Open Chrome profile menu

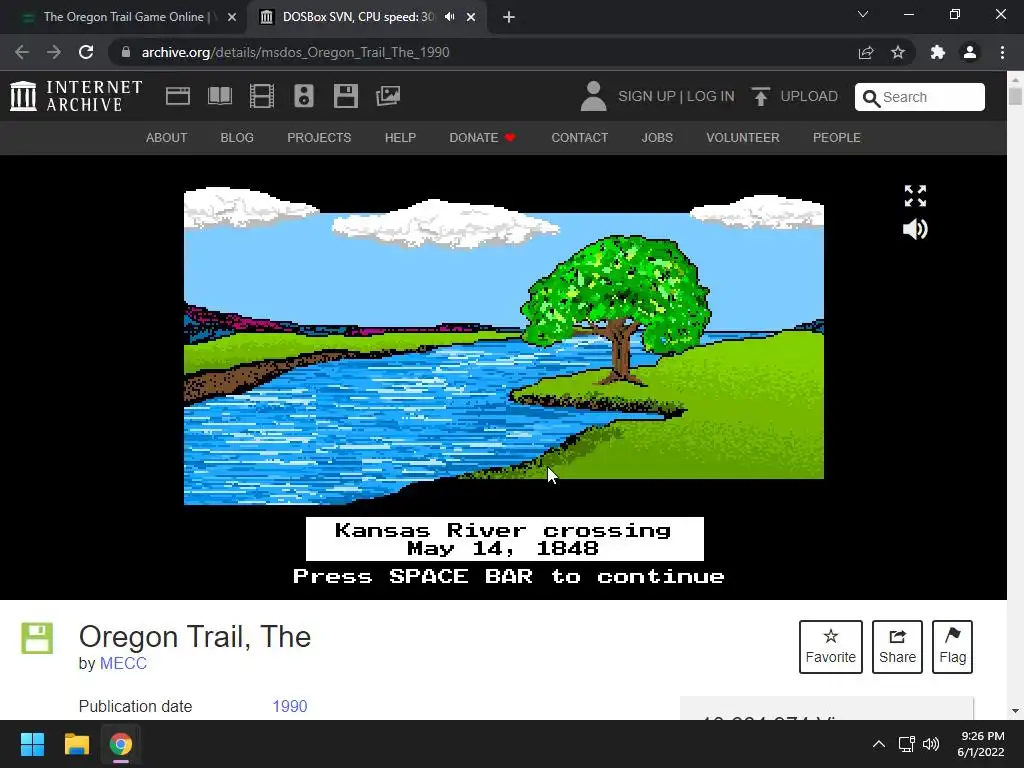(x=970, y=52)
